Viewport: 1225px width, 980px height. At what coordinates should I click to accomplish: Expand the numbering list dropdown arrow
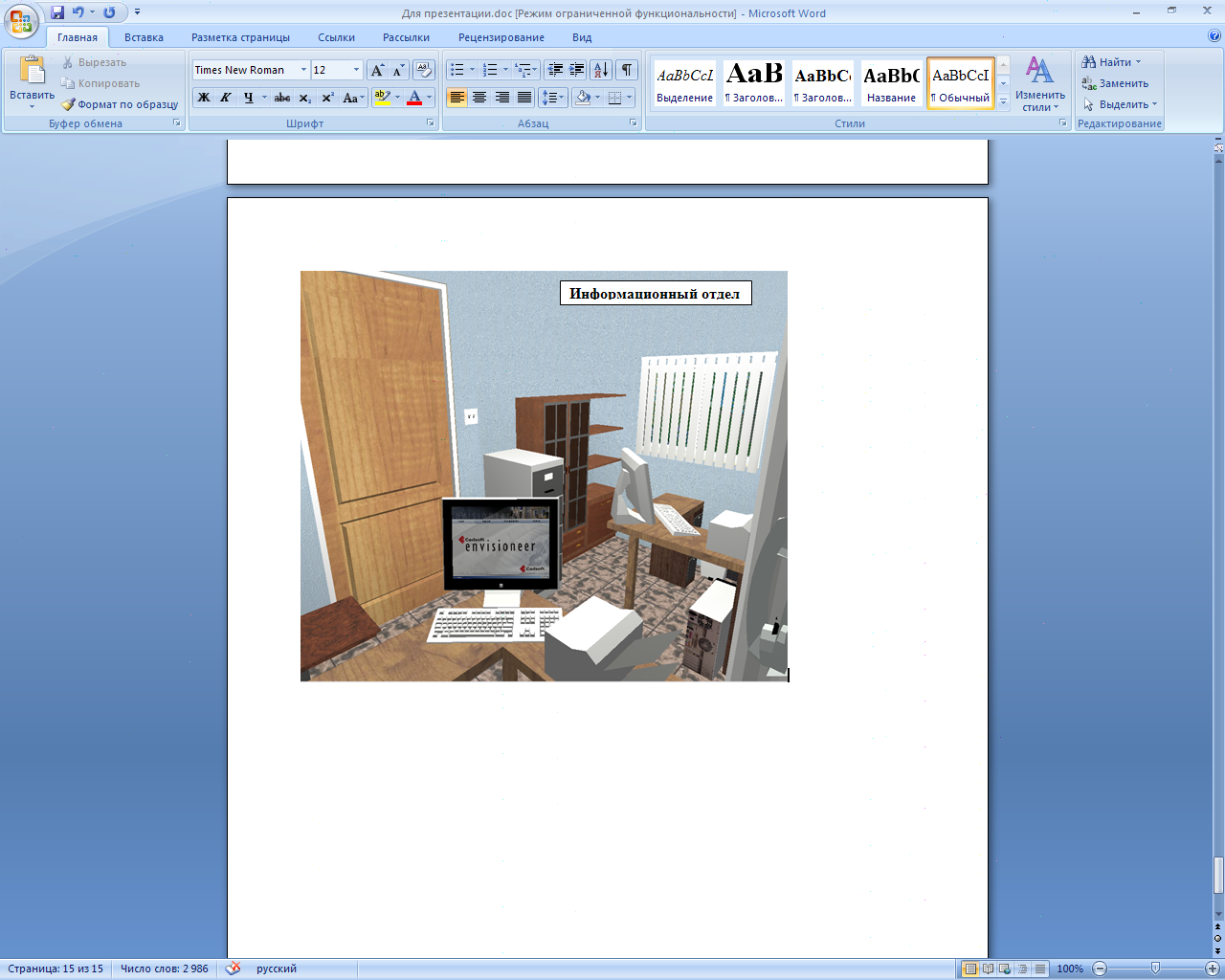tap(505, 70)
